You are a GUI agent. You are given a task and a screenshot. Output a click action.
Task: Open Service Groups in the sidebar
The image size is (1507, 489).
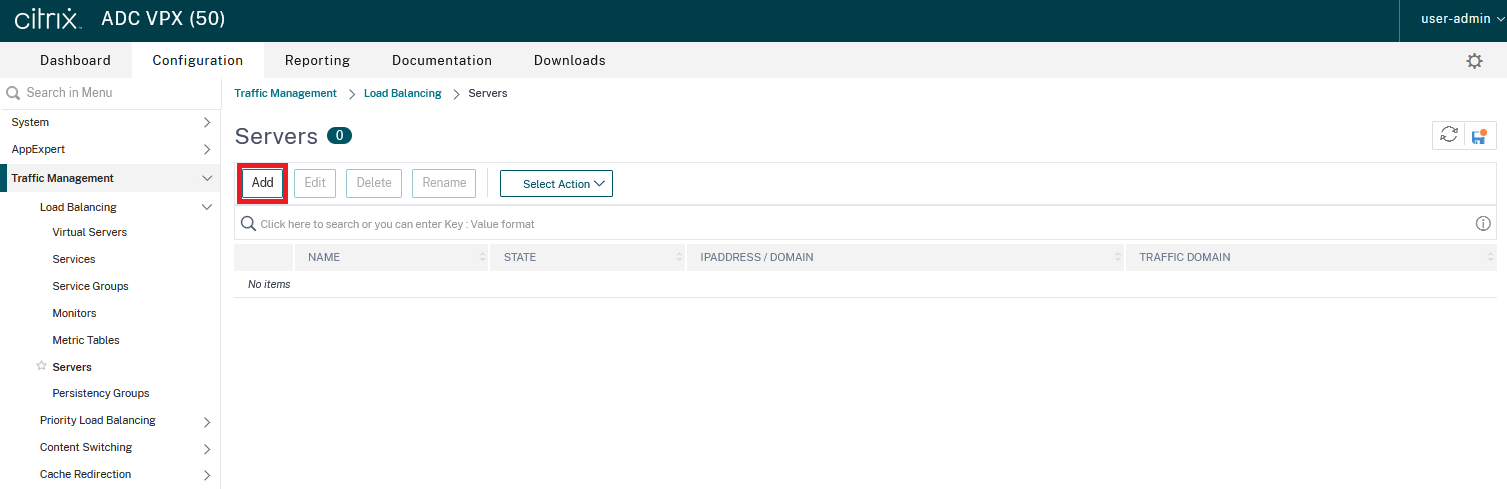tap(90, 286)
